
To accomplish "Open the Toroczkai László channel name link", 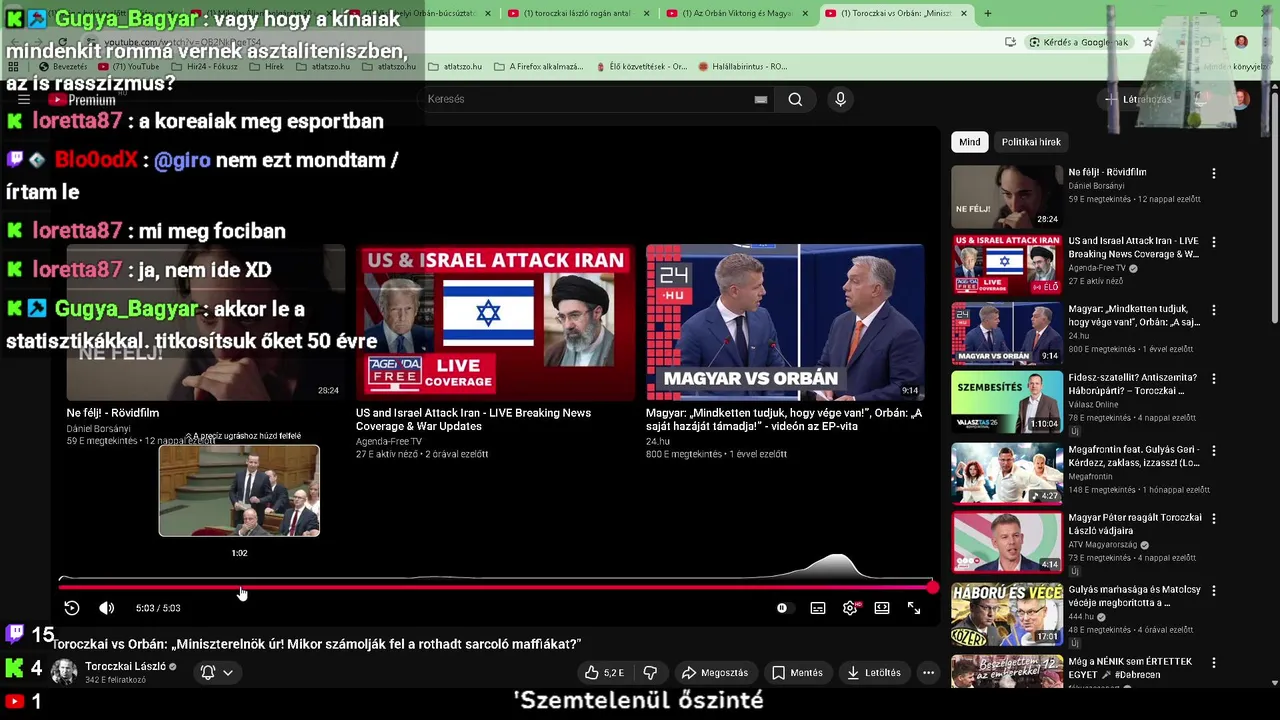I will point(125,667).
